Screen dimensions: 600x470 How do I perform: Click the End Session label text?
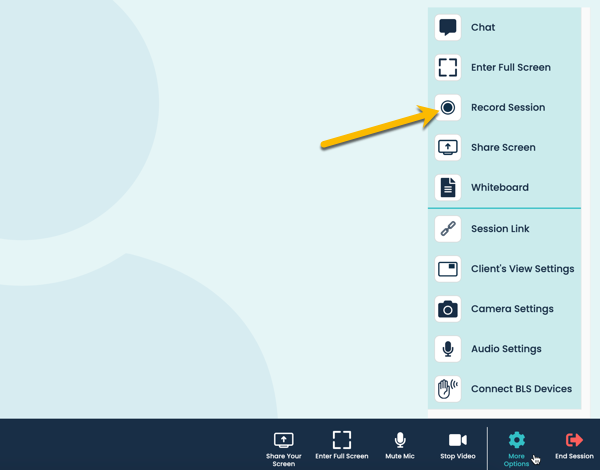[574, 456]
